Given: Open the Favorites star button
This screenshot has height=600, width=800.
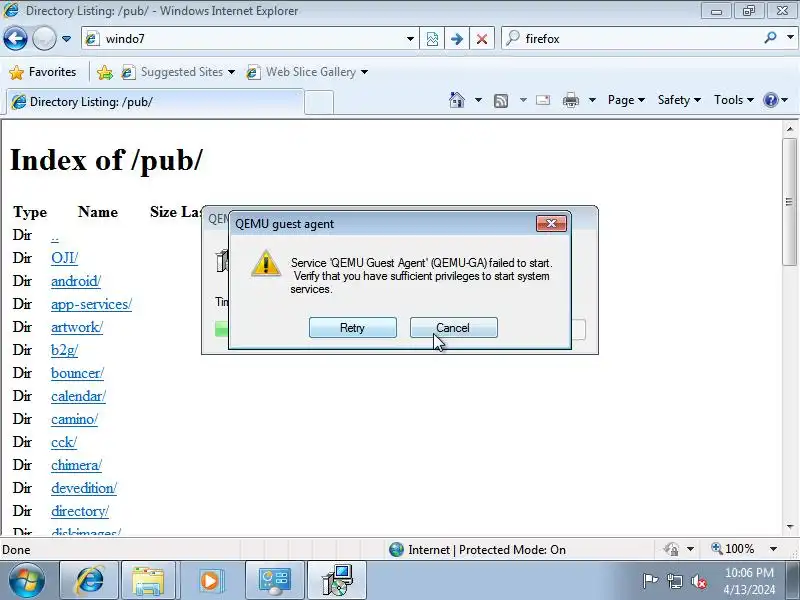Looking at the screenshot, I should pos(42,72).
